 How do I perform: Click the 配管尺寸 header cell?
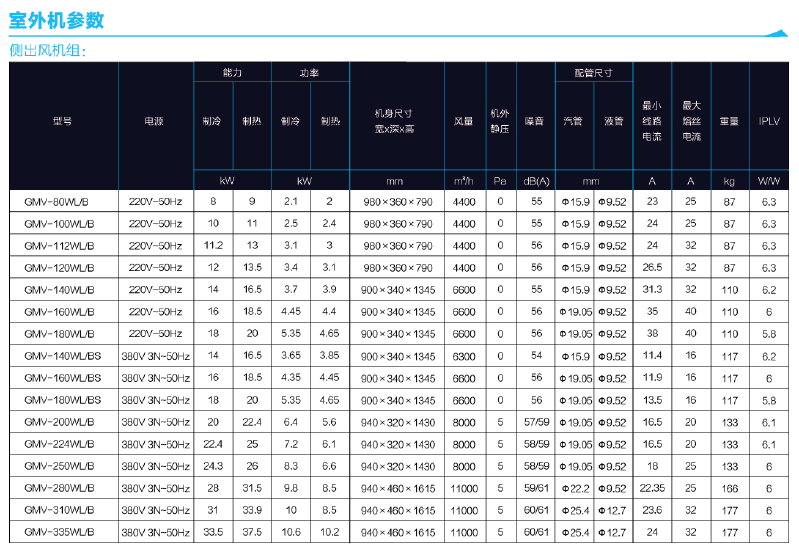(x=593, y=72)
